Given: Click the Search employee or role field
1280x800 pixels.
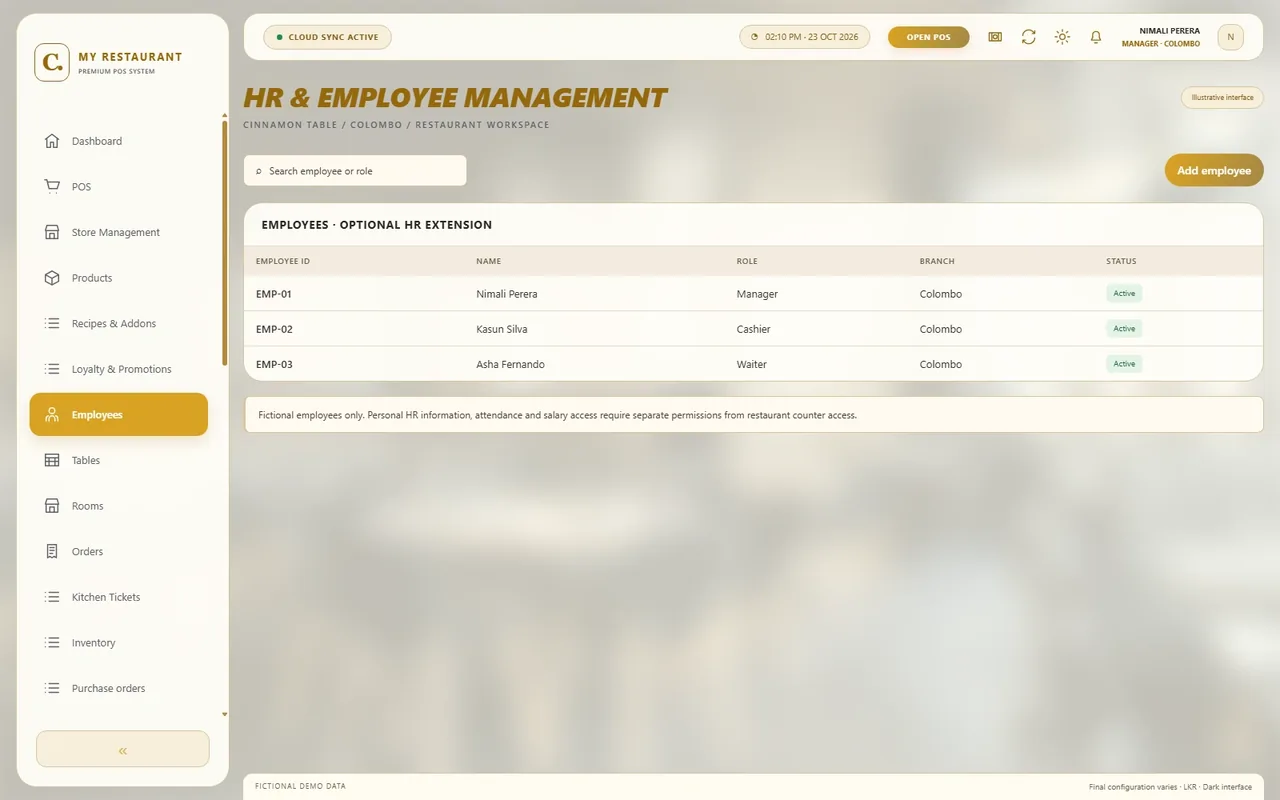Looking at the screenshot, I should coord(355,170).
